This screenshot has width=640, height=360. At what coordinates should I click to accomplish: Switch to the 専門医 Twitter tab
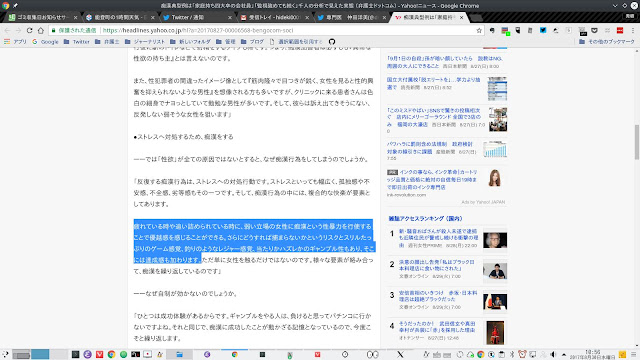(x=351, y=17)
